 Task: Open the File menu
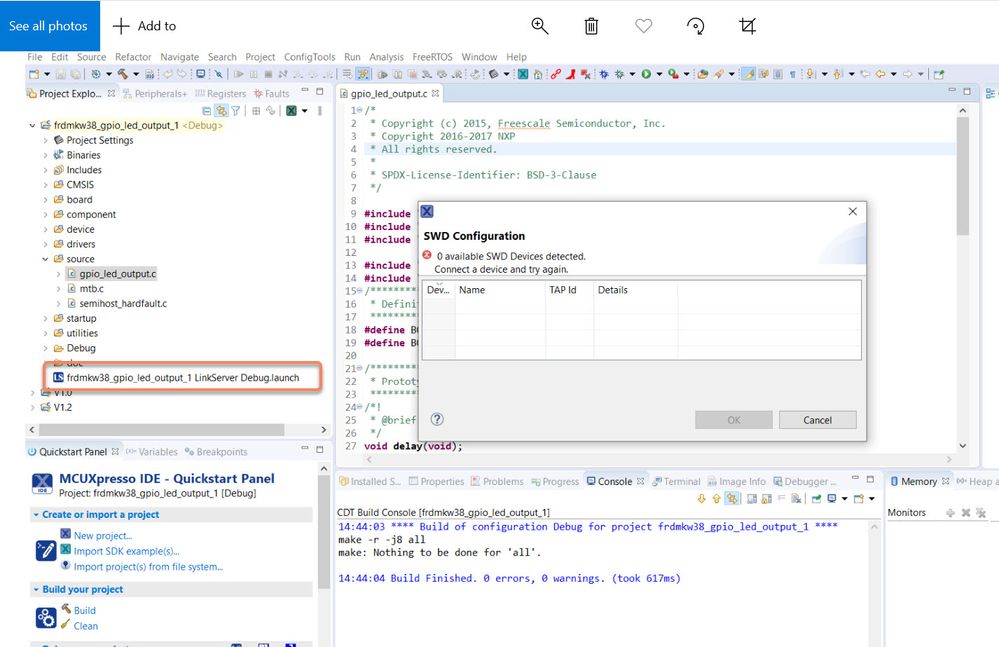pos(34,57)
